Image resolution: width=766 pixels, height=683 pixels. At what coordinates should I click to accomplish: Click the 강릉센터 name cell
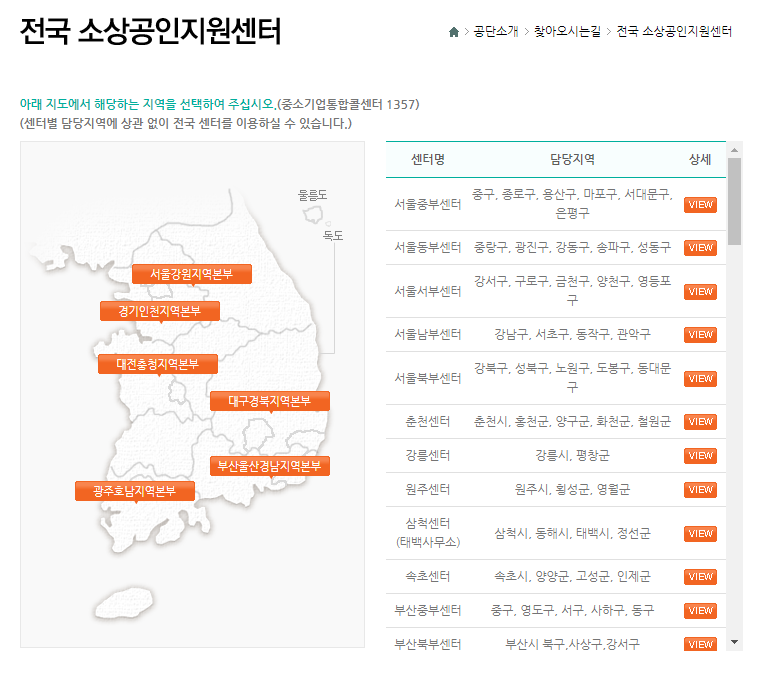tap(428, 456)
